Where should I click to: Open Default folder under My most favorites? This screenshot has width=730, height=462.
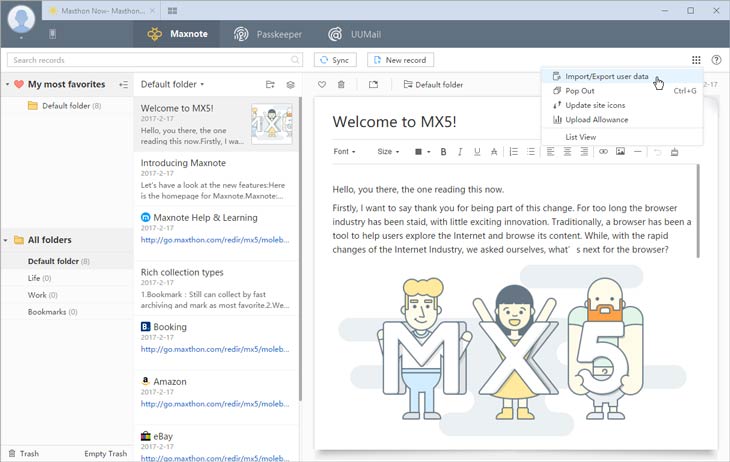coord(65,106)
